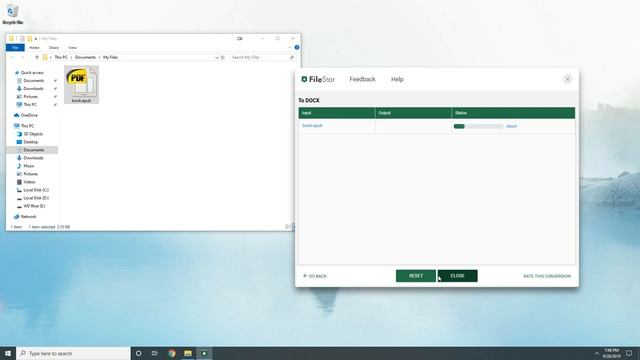The image size is (640, 360).
Task: Click the book.epub input link in Filestar
Action: 312,126
